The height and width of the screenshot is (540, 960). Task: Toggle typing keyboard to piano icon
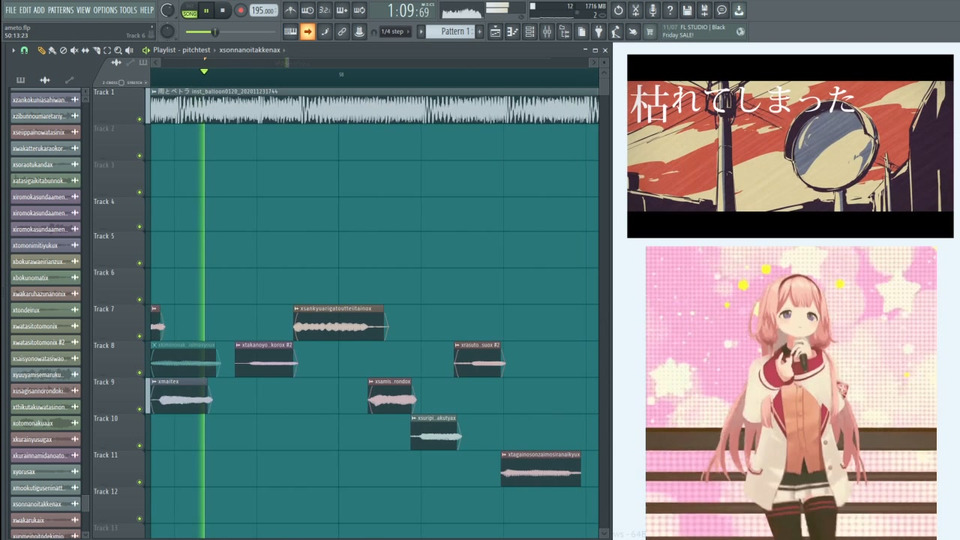coord(290,31)
